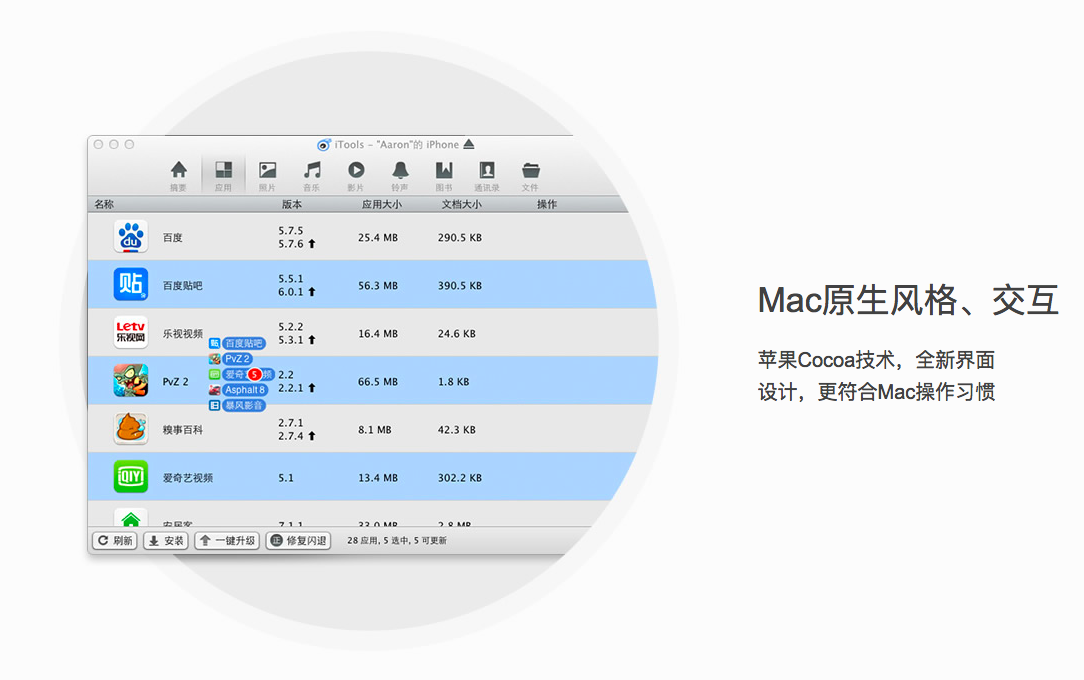Click the 390.5 KB document size
Image resolution: width=1084 pixels, height=680 pixels.
pos(460,285)
